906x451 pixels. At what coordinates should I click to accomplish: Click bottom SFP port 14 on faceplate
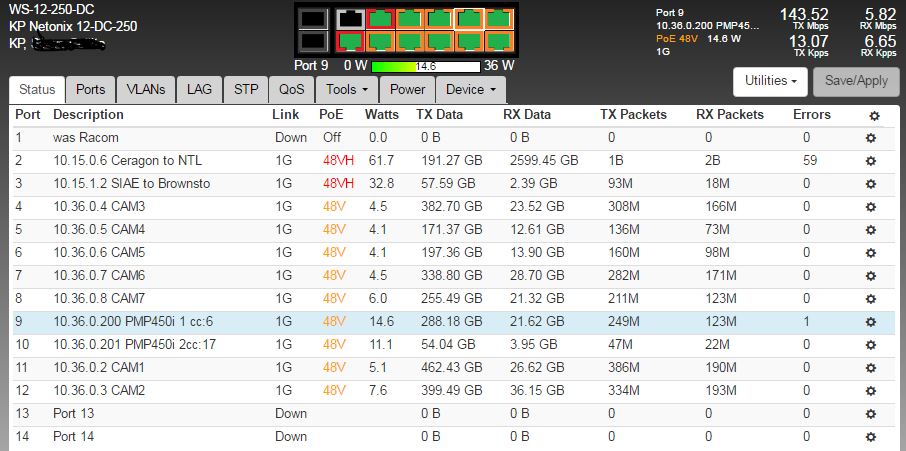[312, 40]
